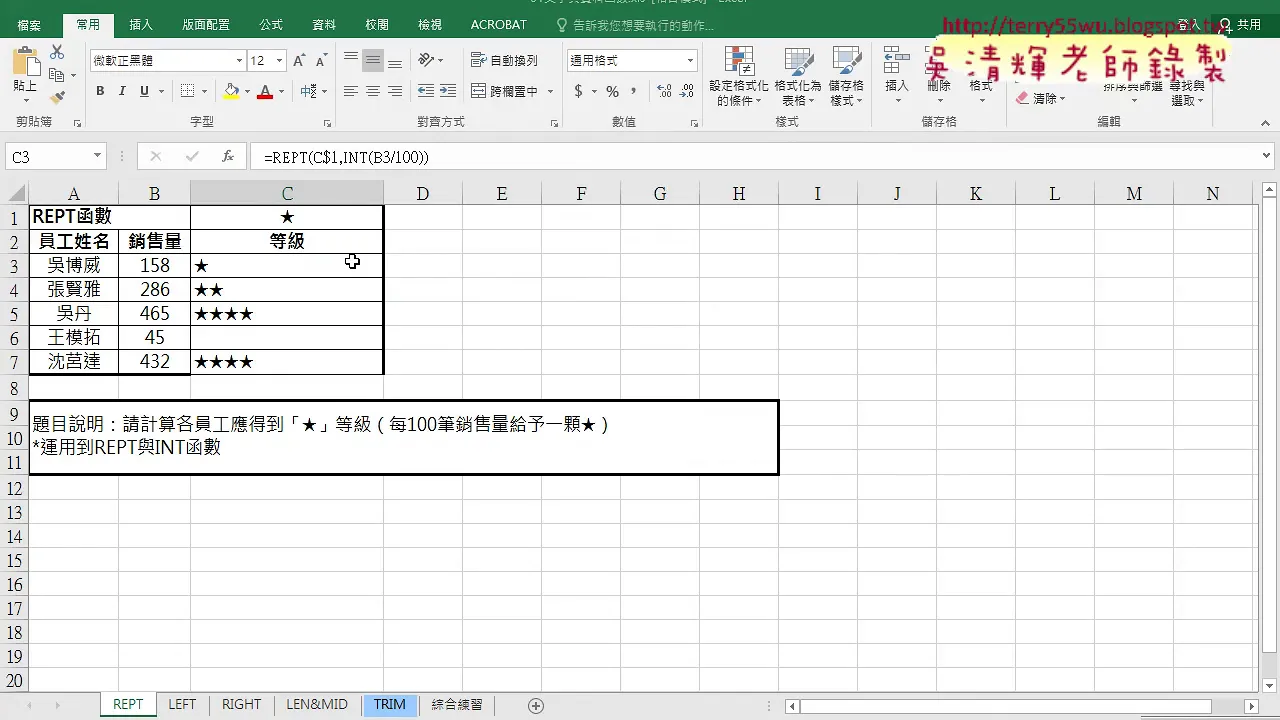Open the LEN&MID sheet tab

[x=317, y=705]
